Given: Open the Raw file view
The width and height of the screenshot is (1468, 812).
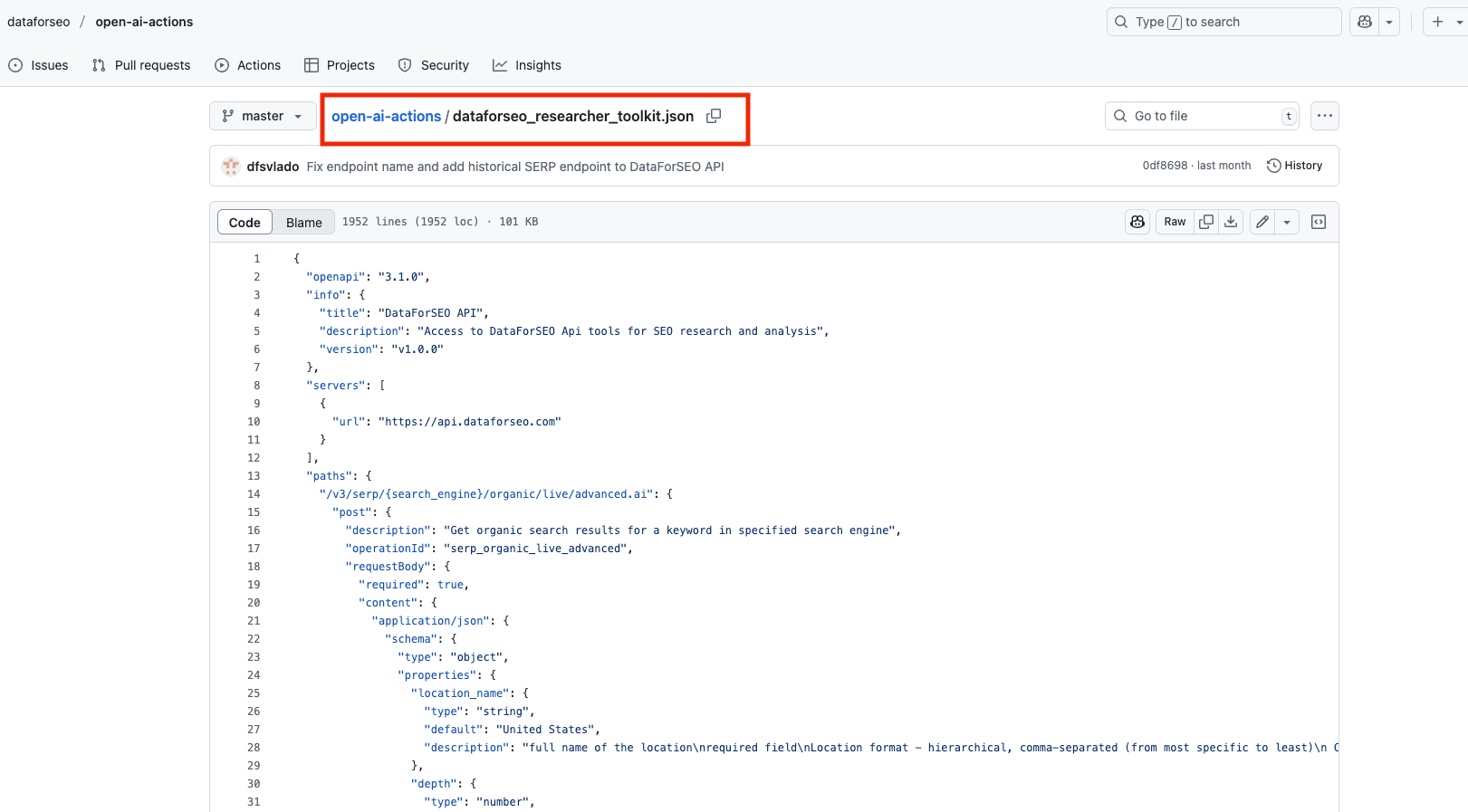Looking at the screenshot, I should [x=1175, y=222].
